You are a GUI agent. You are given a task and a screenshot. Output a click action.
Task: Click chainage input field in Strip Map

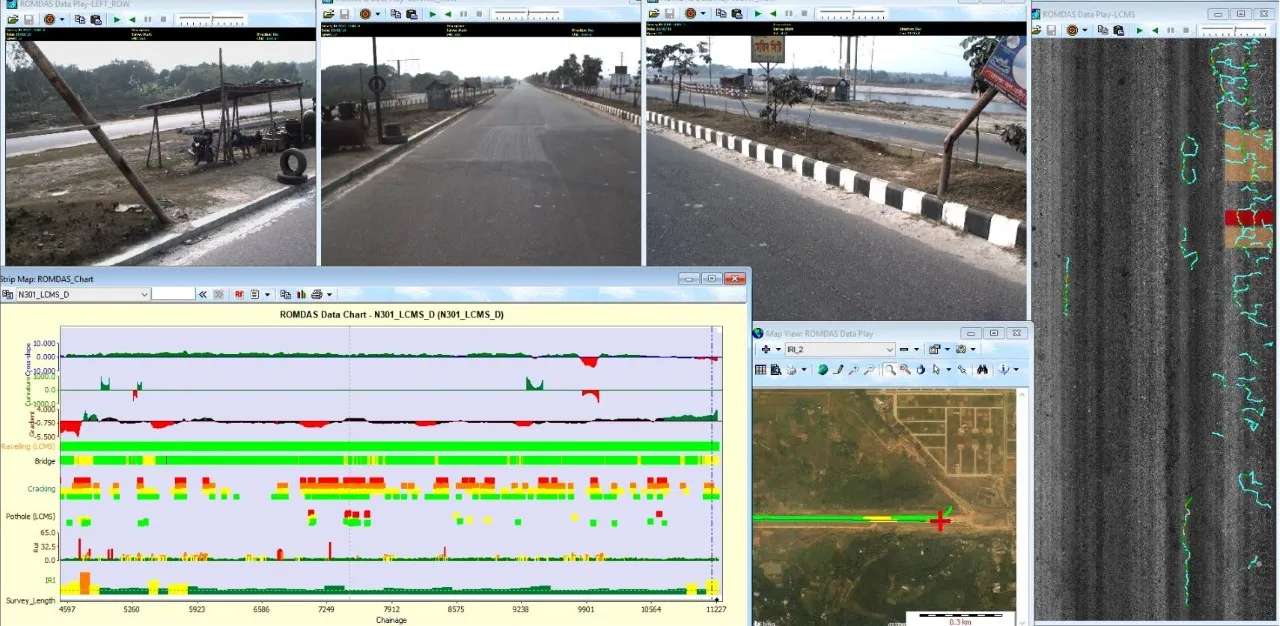(x=173, y=295)
